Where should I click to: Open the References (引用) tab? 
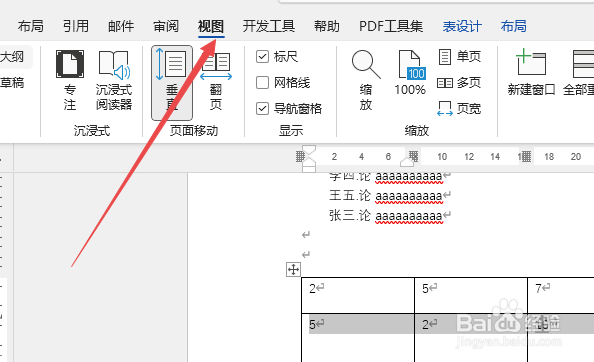(76, 26)
